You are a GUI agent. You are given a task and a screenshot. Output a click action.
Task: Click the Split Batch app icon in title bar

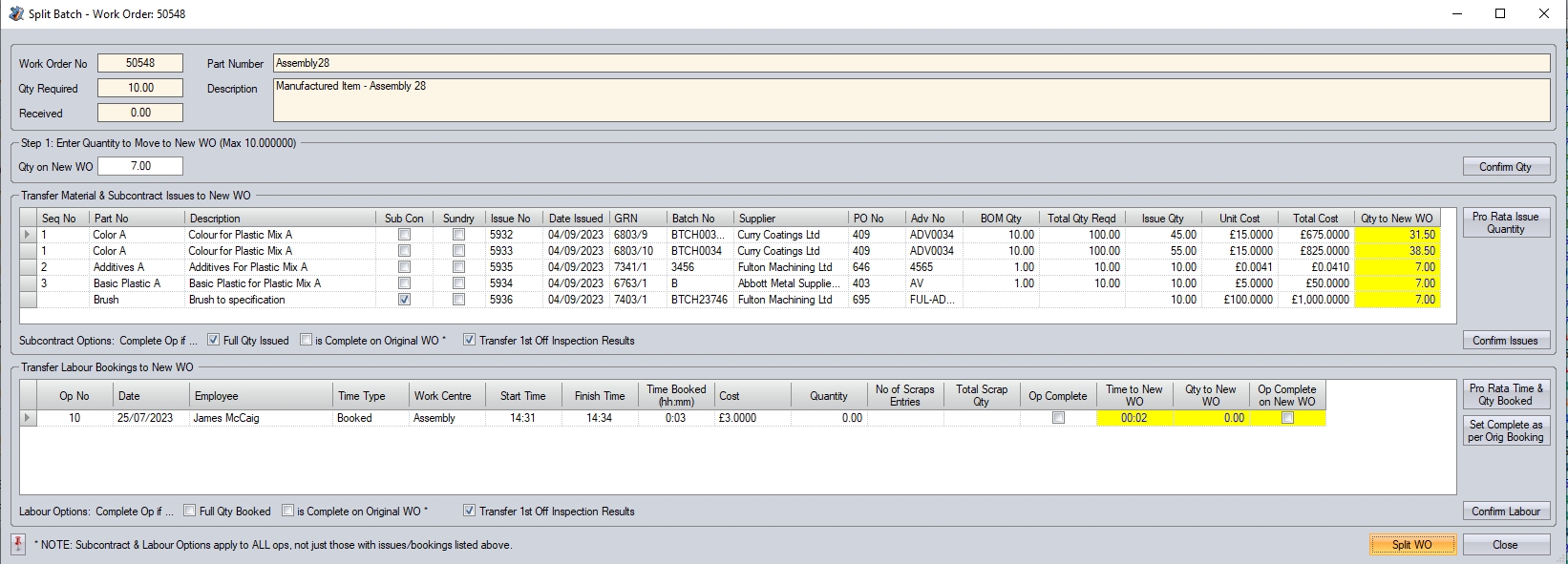click(15, 13)
